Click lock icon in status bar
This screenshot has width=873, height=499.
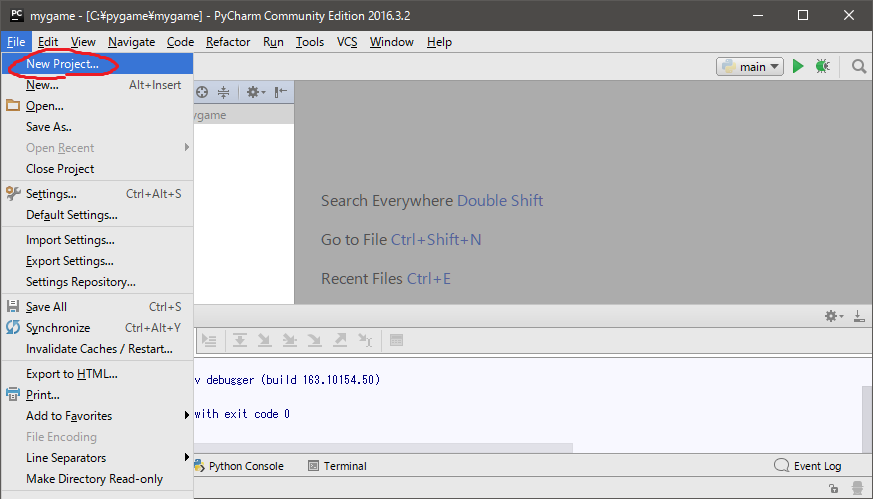click(833, 488)
